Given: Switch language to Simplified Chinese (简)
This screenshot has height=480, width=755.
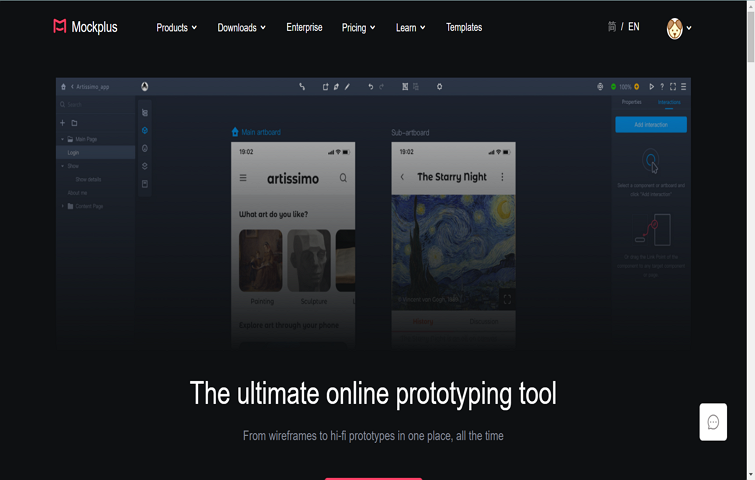Looking at the screenshot, I should click(x=612, y=26).
